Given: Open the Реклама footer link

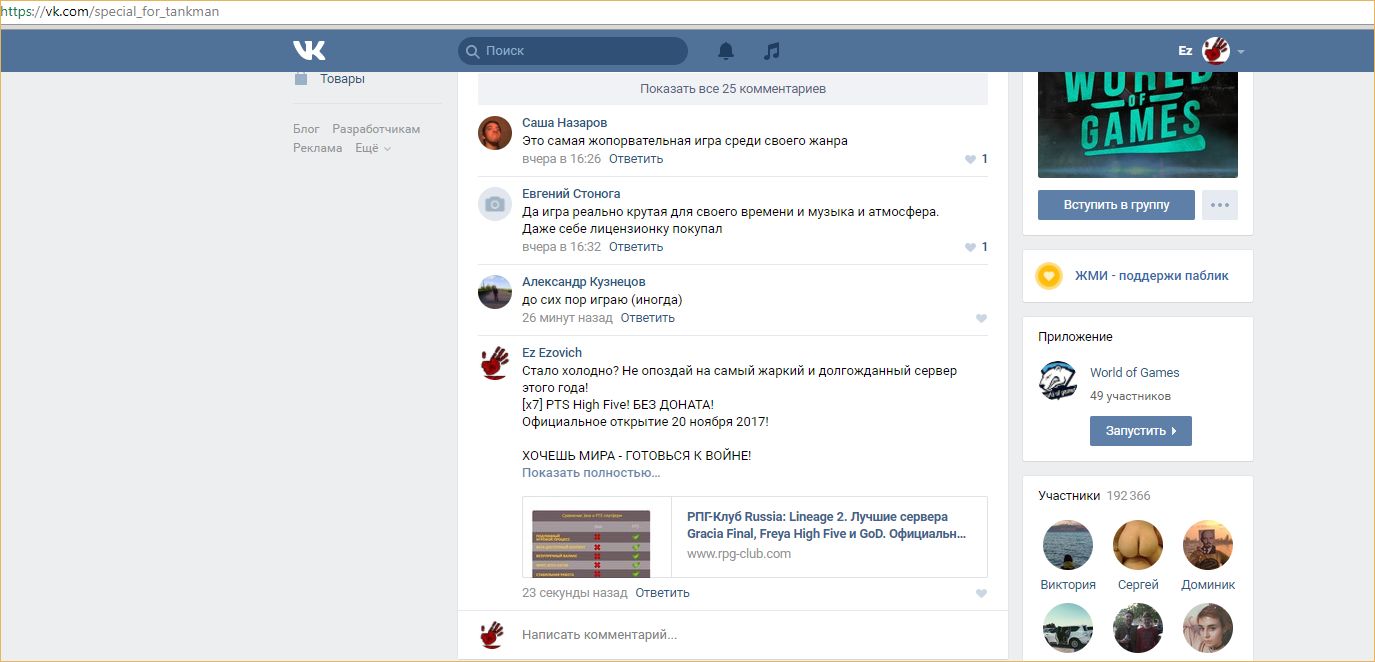Looking at the screenshot, I should (x=318, y=148).
